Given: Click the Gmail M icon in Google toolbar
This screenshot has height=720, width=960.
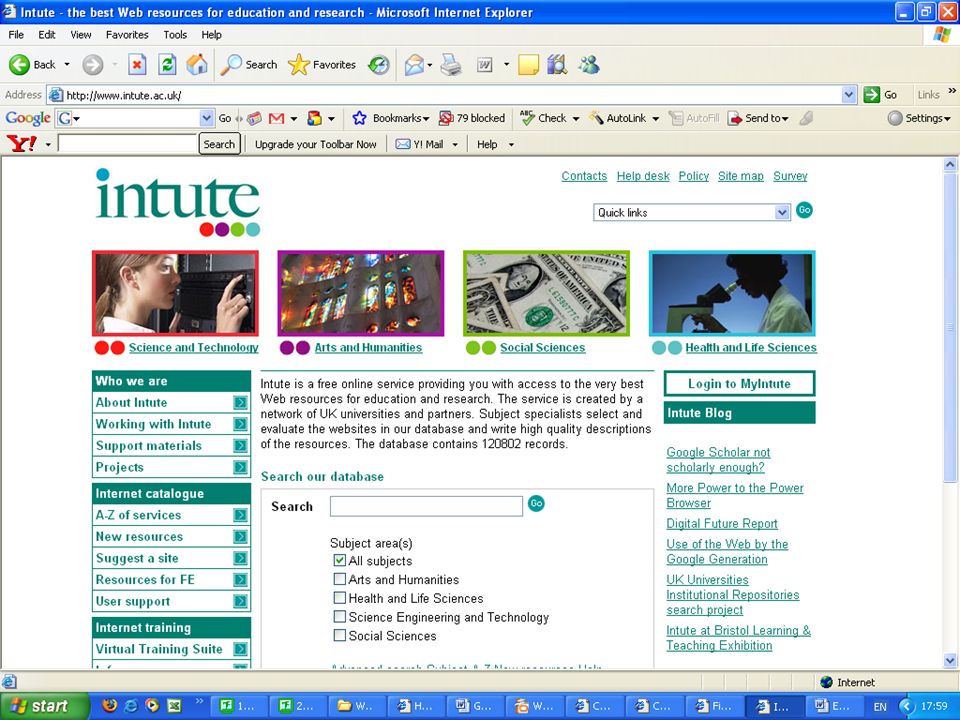Looking at the screenshot, I should click(277, 118).
